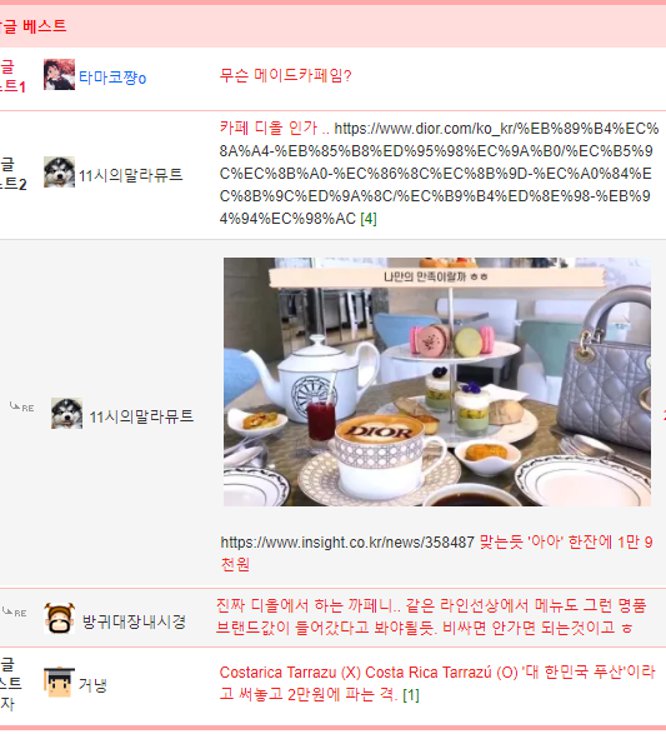This screenshot has height=734, width=666.
Task: Select the 무슨 메이드카페임? comment text
Action: pyautogui.click(x=285, y=75)
